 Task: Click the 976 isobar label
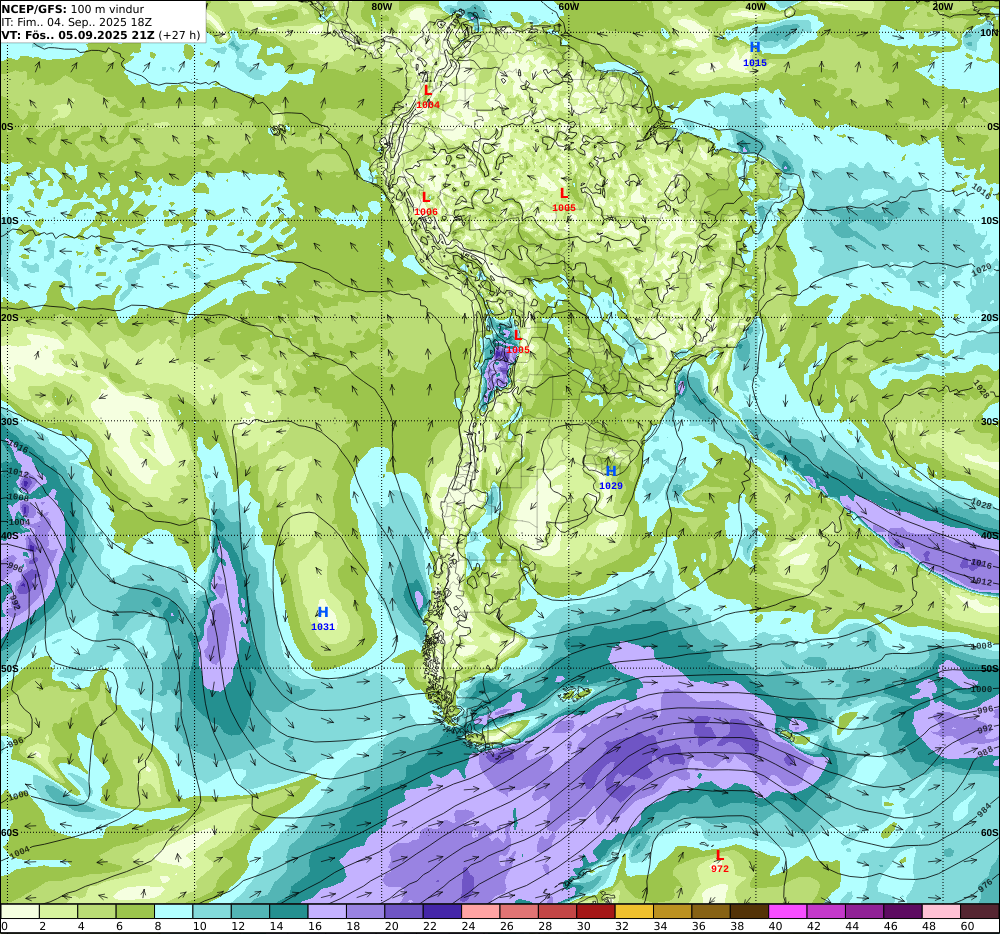pos(985,886)
